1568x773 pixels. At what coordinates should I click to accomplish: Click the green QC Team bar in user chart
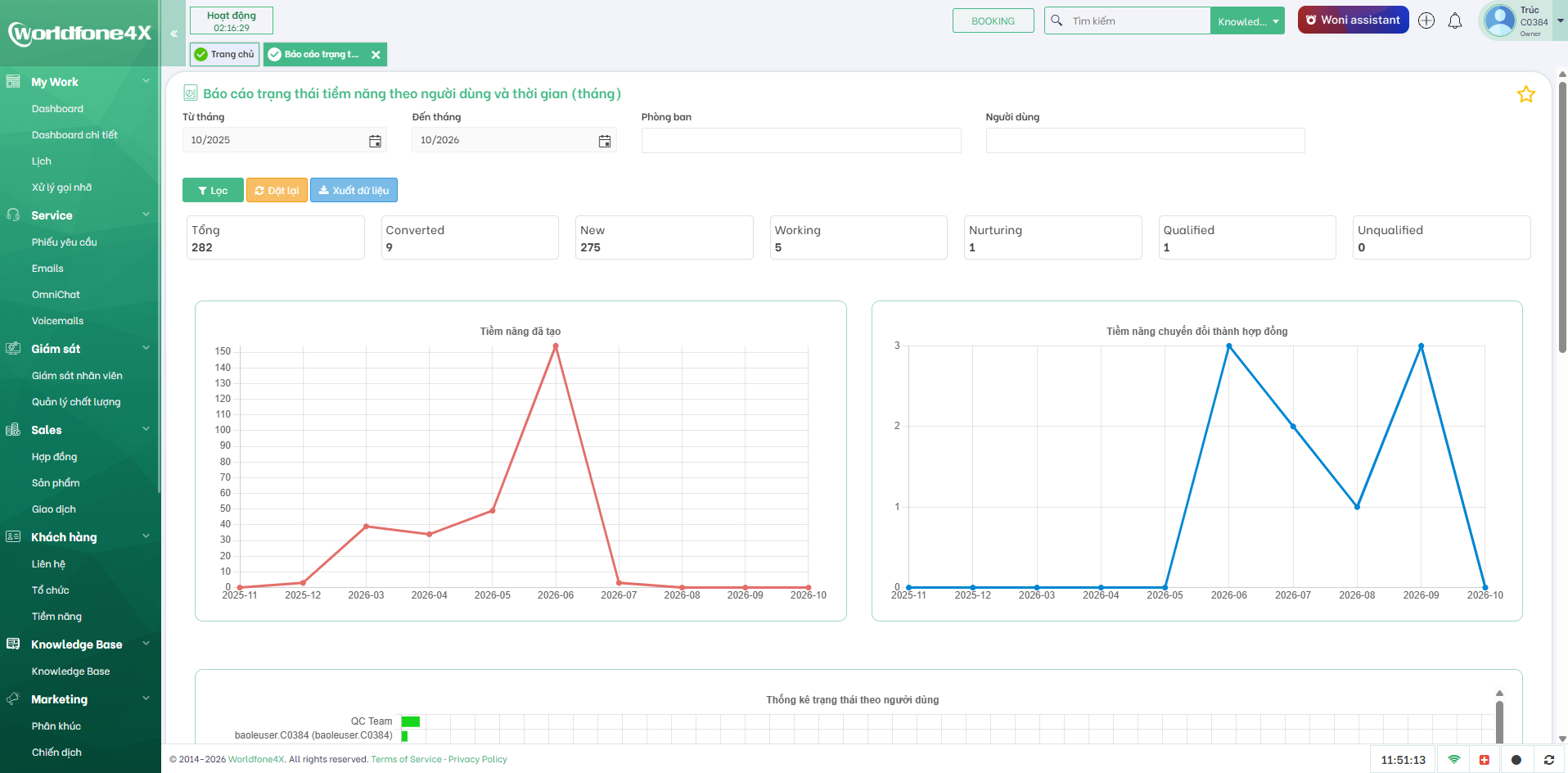(411, 721)
